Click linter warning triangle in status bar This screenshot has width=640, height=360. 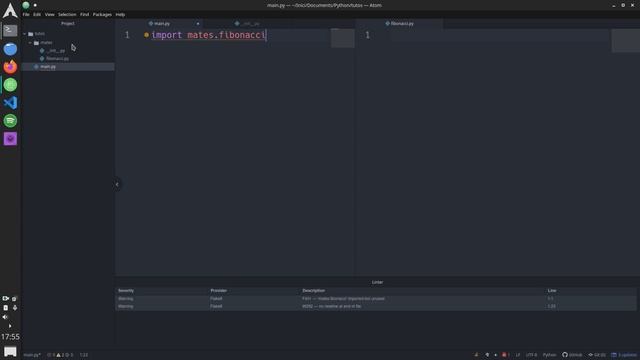click(x=58, y=355)
